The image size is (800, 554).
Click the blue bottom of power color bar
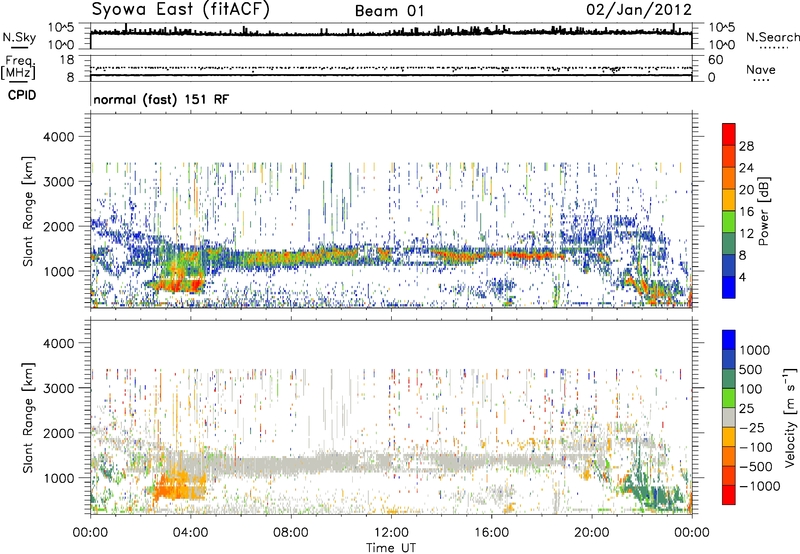(x=729, y=287)
